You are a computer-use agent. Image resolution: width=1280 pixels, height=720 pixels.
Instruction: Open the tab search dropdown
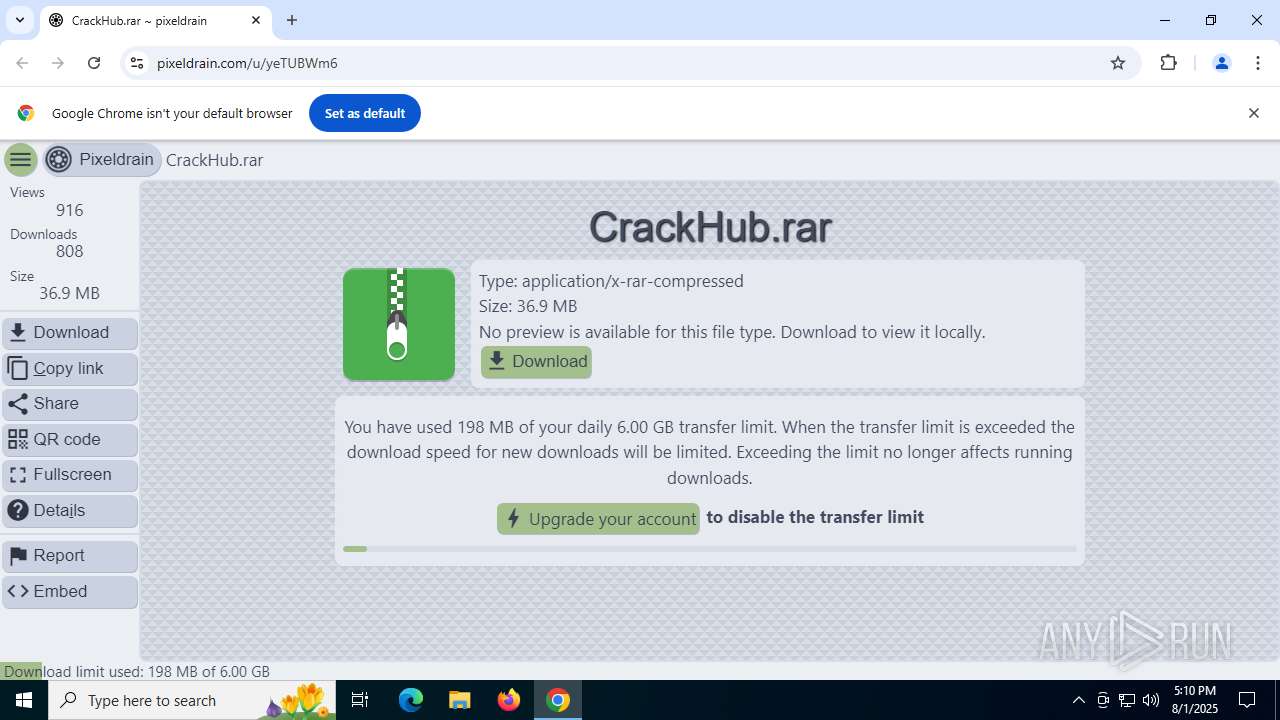(20, 20)
